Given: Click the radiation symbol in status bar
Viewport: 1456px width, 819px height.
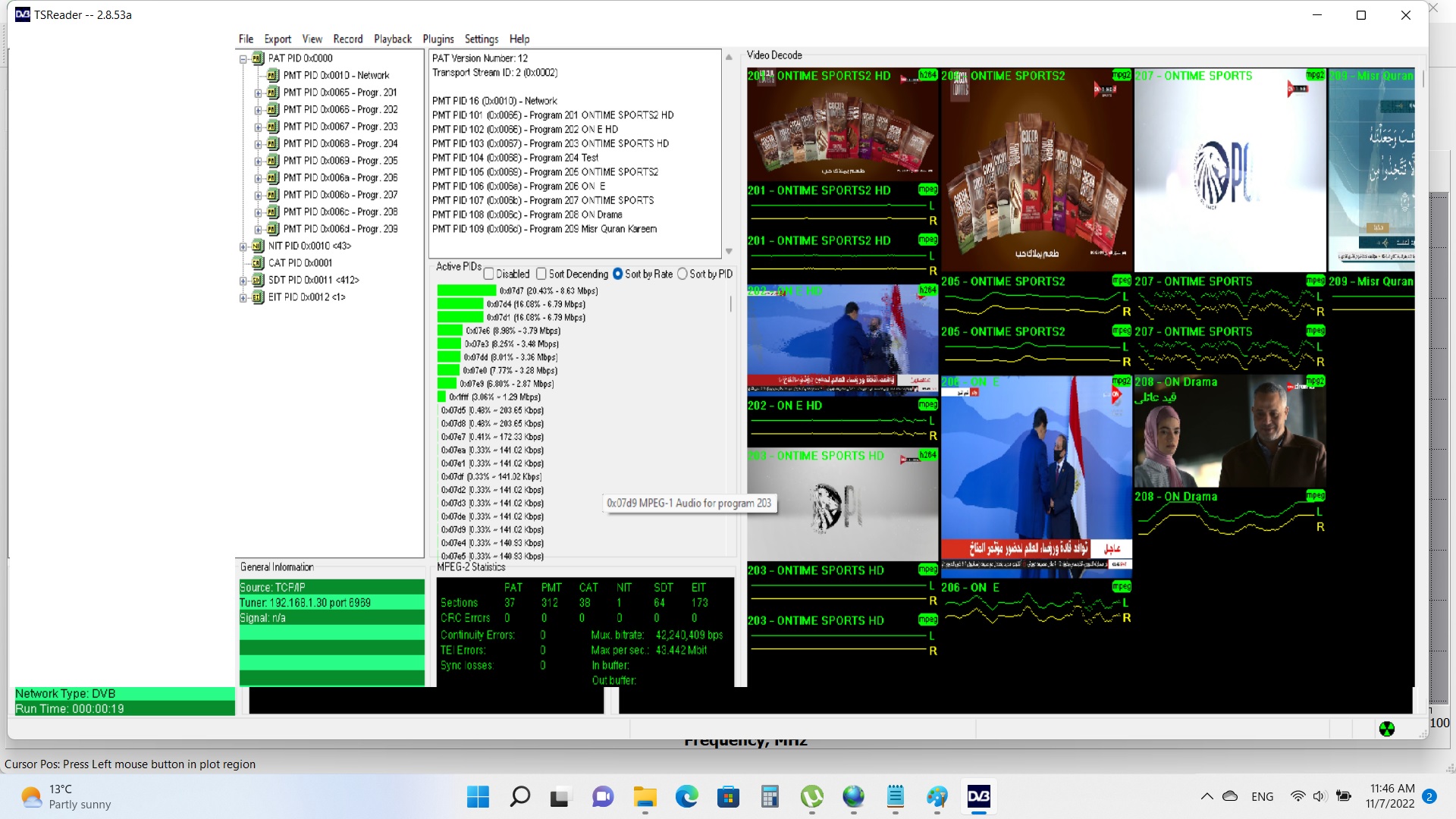Looking at the screenshot, I should pos(1386,730).
